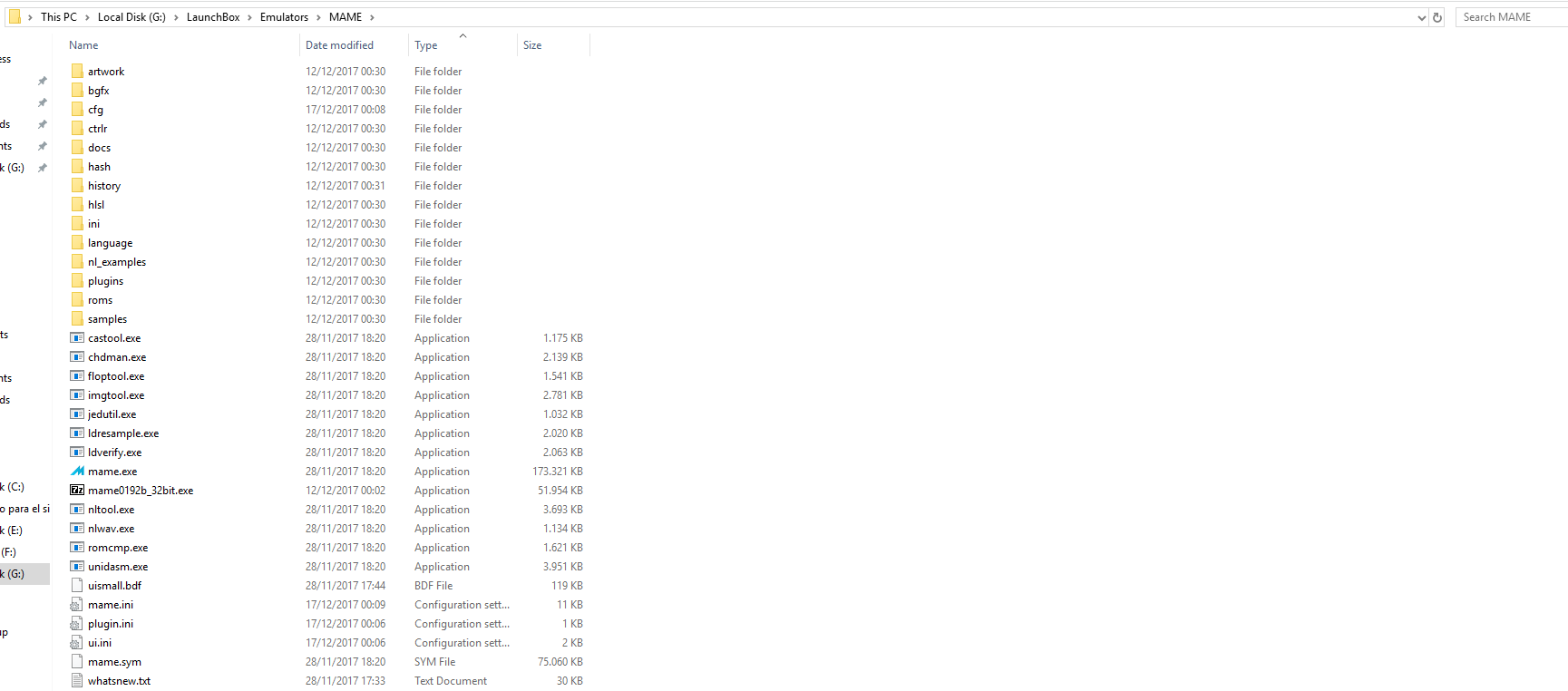Select ldverify.exe file name
This screenshot has width=1568, height=691.
tap(114, 452)
